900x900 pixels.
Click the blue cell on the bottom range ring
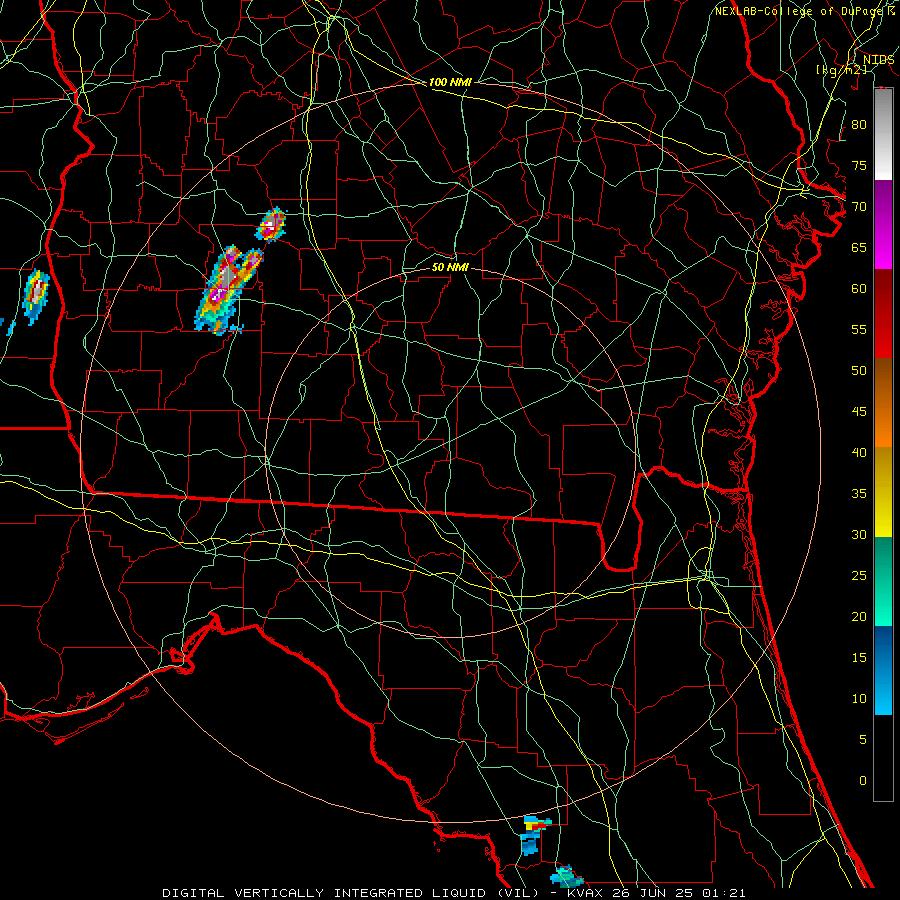535,835
